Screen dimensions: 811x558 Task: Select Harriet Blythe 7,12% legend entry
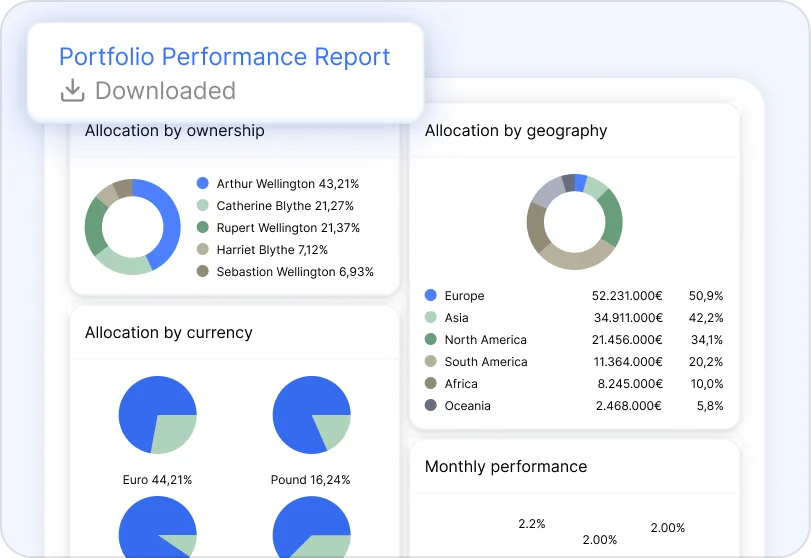[272, 250]
